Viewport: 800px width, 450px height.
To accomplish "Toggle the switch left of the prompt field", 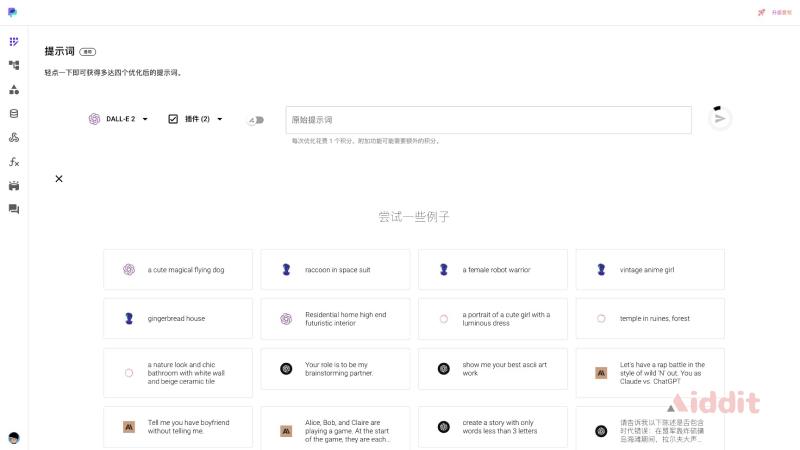I will pyautogui.click(x=256, y=120).
